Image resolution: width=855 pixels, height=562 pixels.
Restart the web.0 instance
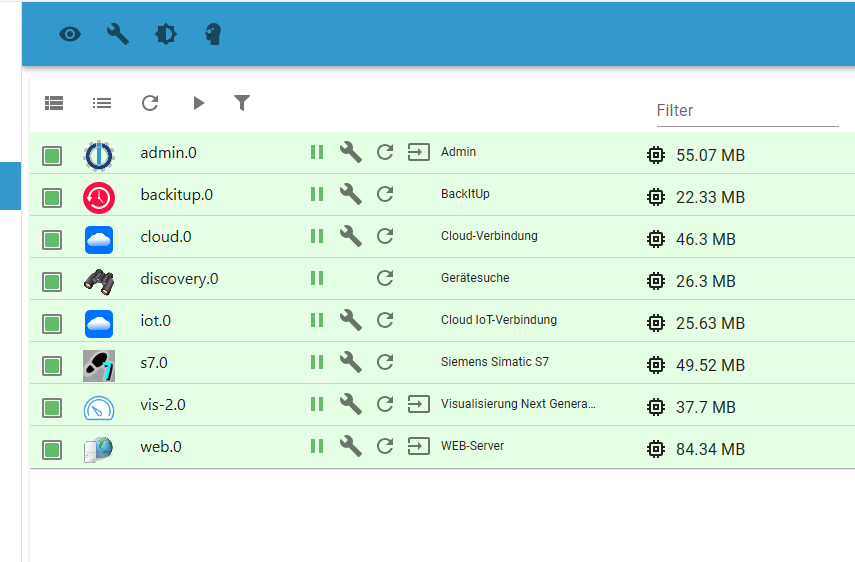(385, 446)
